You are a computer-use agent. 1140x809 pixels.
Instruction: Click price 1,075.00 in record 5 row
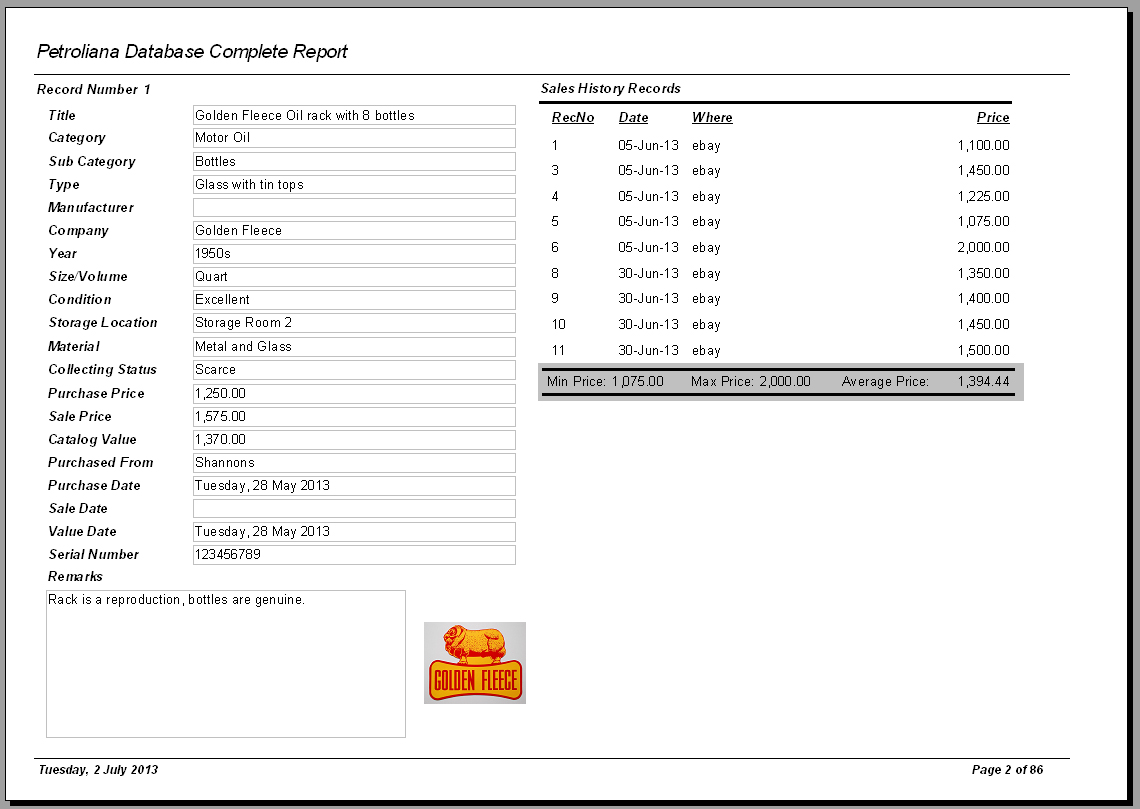984,222
